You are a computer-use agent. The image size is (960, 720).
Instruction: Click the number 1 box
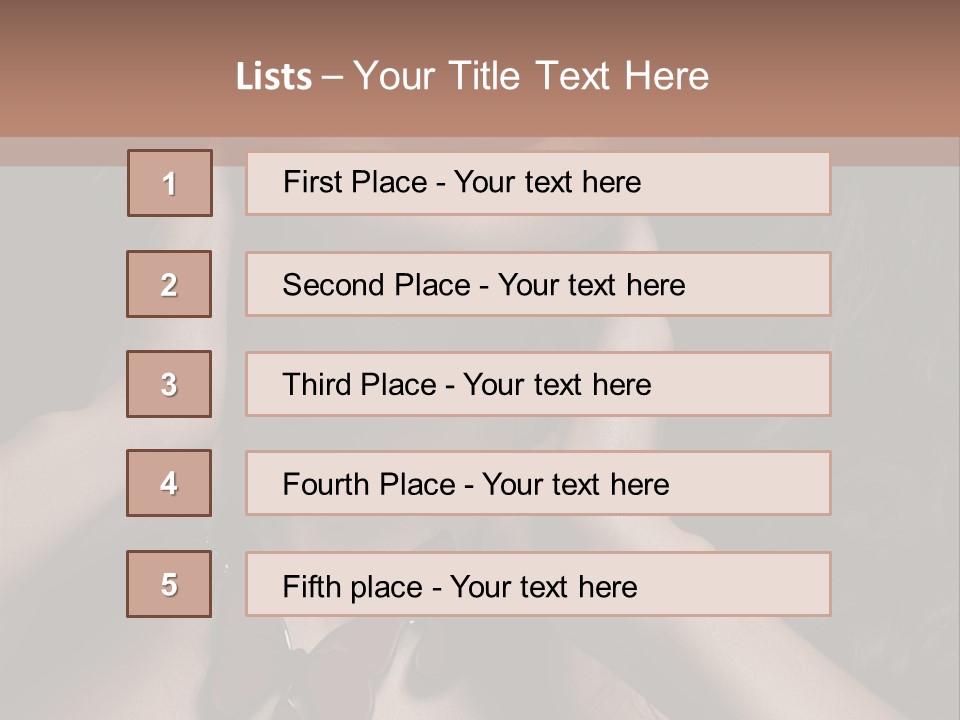pyautogui.click(x=170, y=183)
